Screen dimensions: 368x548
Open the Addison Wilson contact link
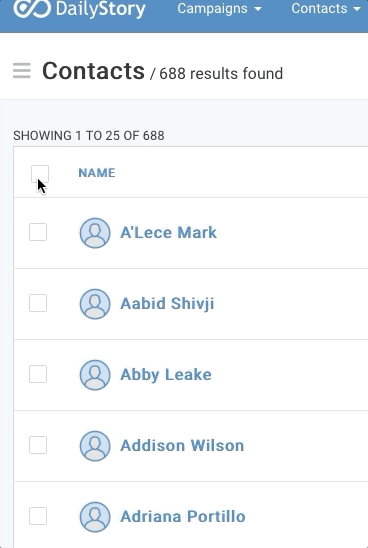point(182,446)
